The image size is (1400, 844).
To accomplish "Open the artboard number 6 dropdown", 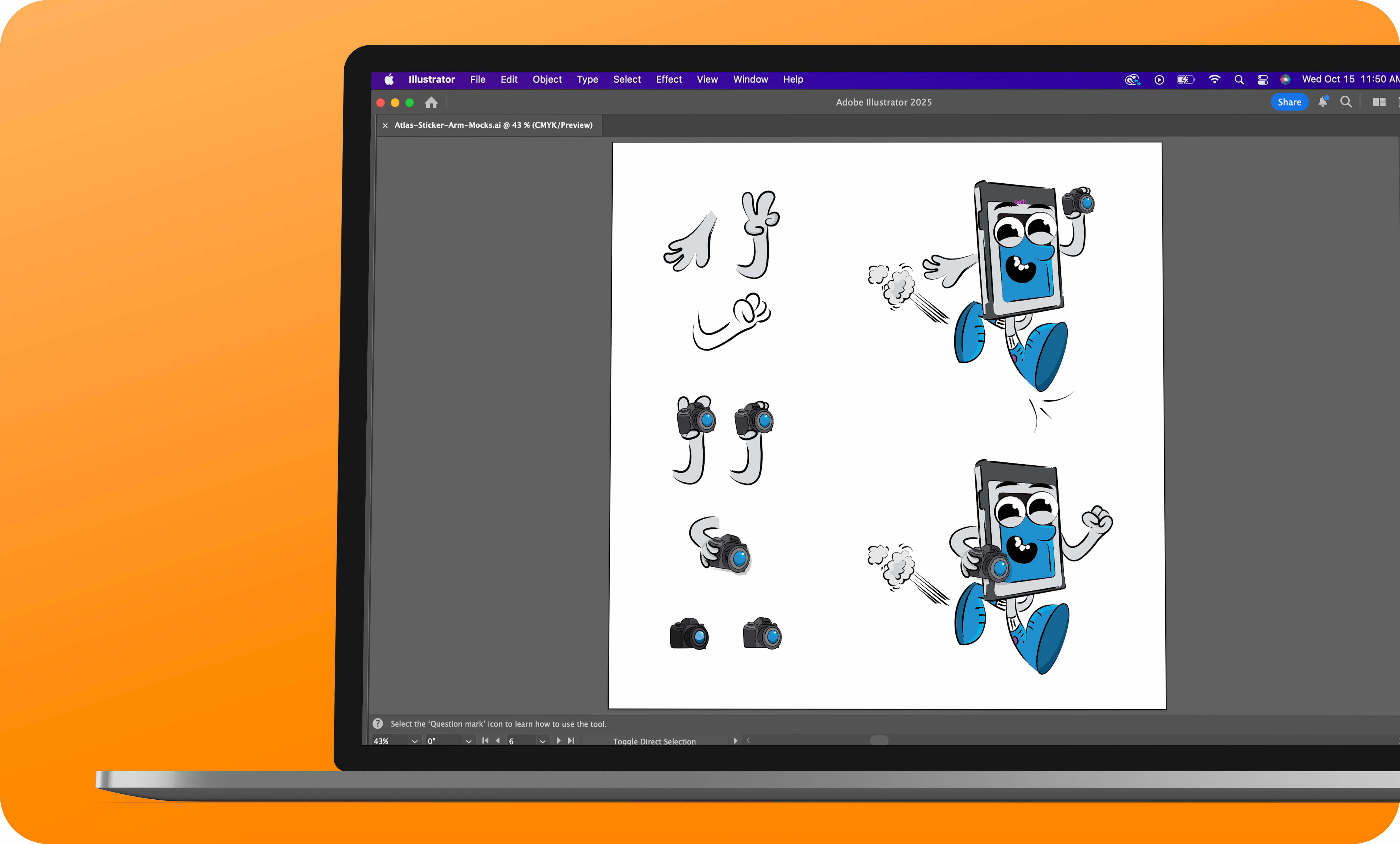I will 543,741.
